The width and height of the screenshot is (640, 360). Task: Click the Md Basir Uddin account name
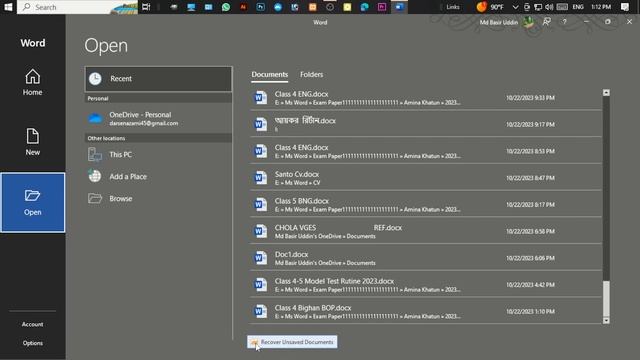tap(498, 22)
